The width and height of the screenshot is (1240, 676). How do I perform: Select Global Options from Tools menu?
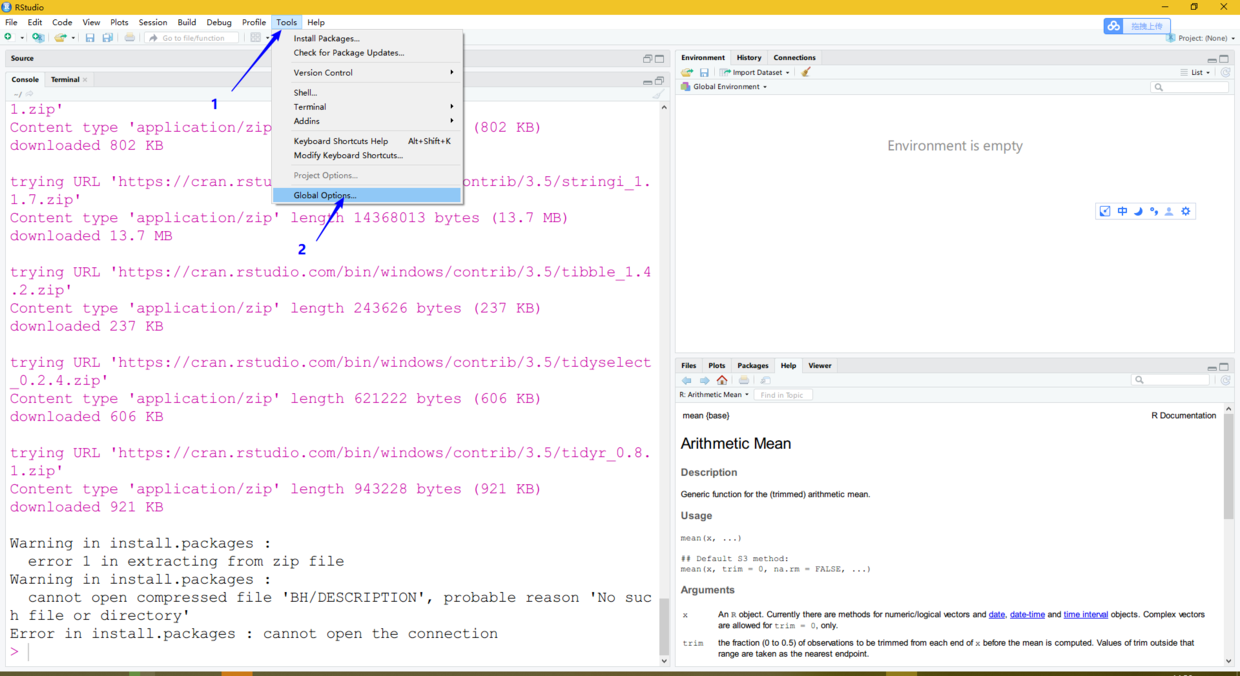point(368,195)
